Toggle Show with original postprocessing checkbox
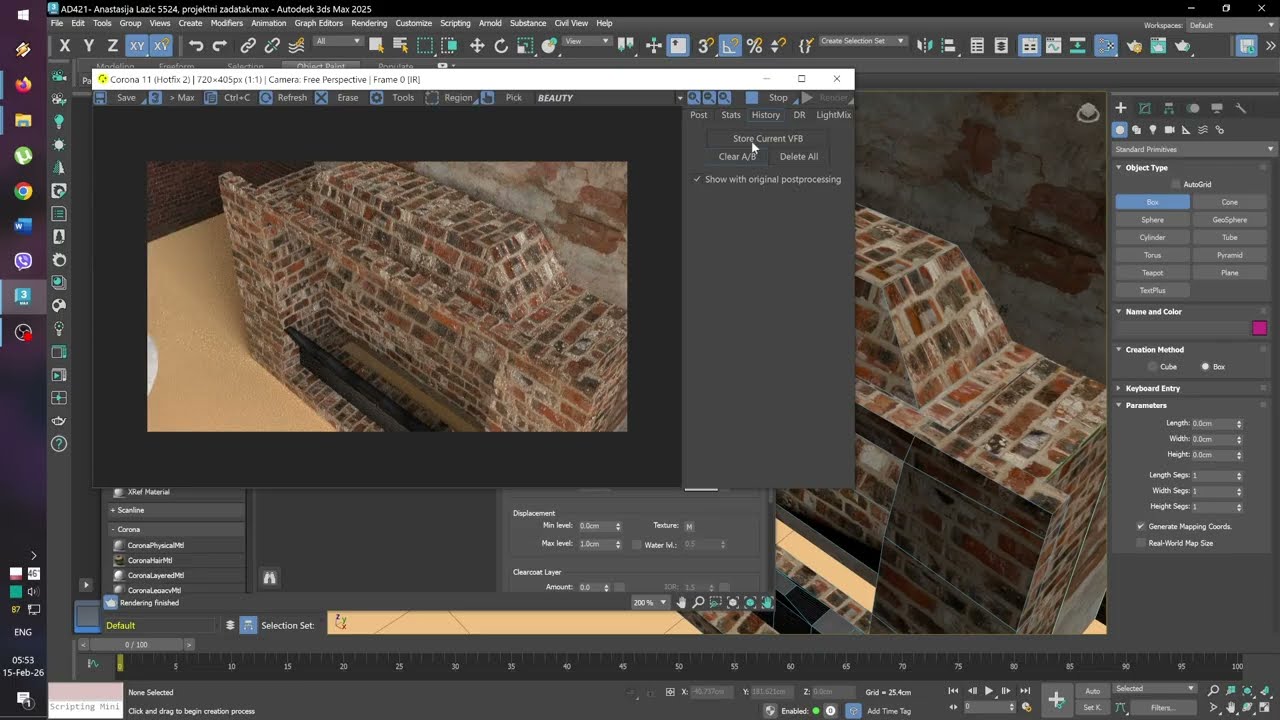1280x720 pixels. pos(697,179)
